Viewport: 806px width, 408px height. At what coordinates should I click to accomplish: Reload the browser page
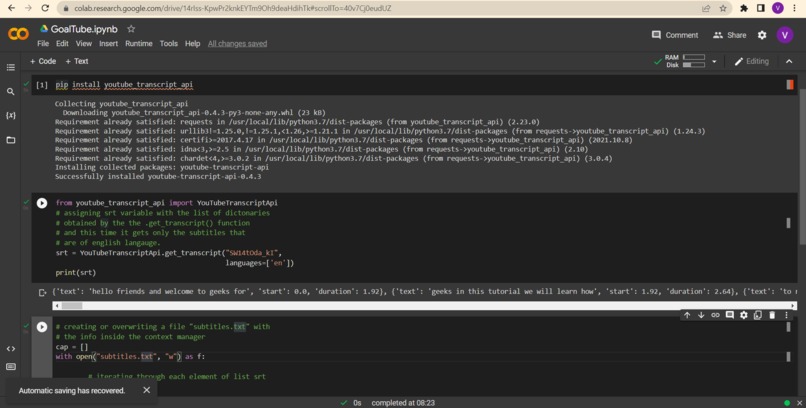click(x=45, y=8)
